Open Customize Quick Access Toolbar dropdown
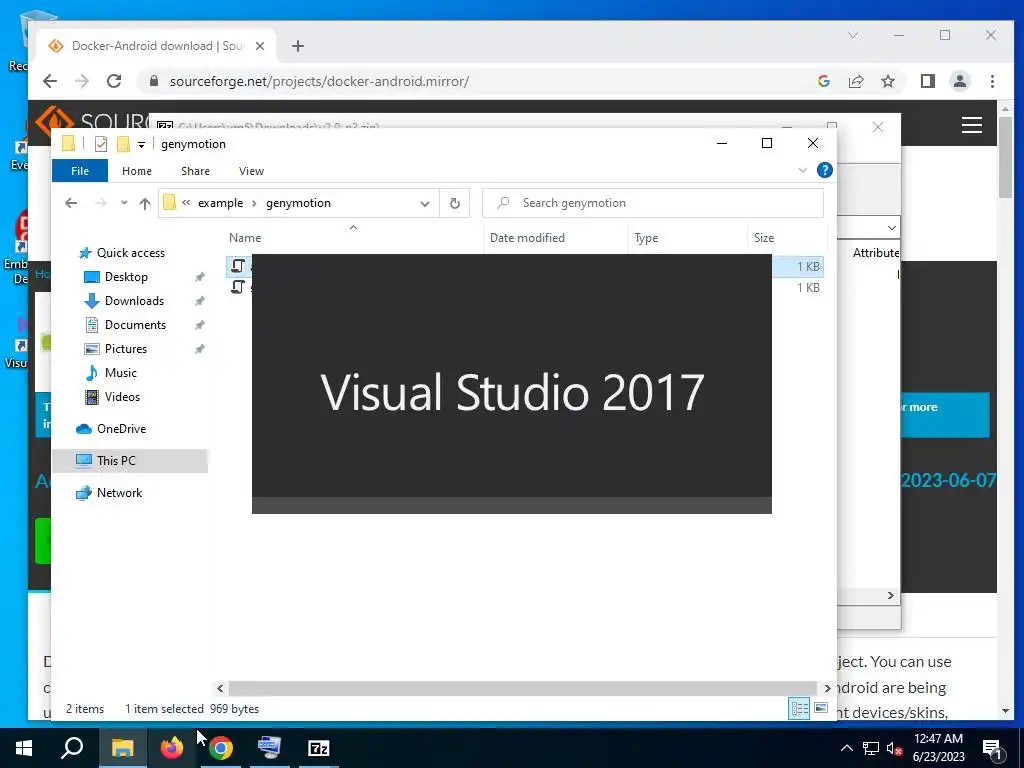 [x=141, y=145]
